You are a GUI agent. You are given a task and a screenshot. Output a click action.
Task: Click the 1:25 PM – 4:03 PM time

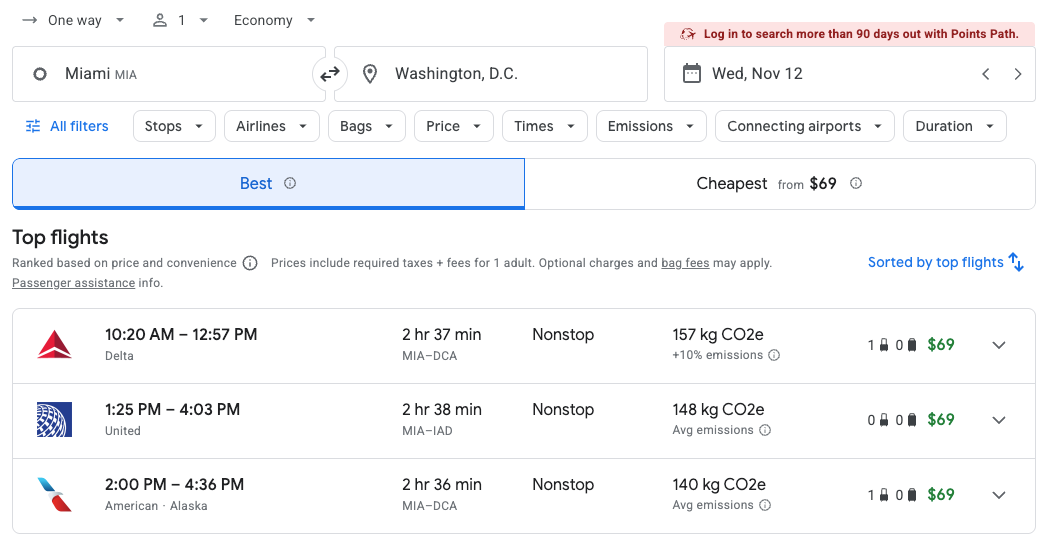coord(172,409)
